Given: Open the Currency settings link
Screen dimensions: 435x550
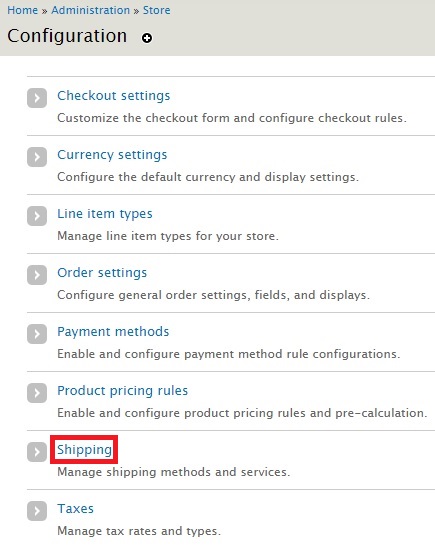Looking at the screenshot, I should coord(112,155).
